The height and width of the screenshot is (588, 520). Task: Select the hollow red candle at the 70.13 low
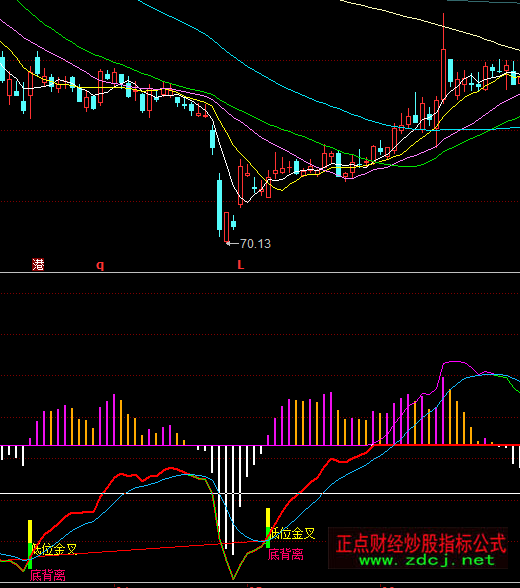coord(226,228)
